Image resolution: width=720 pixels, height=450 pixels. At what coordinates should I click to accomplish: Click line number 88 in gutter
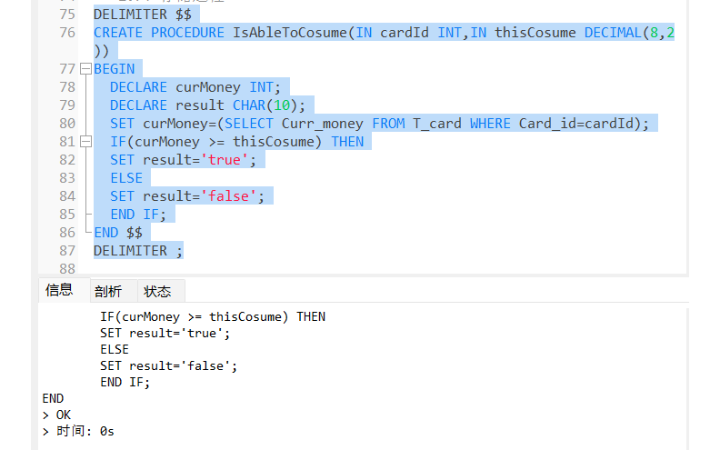pyautogui.click(x=67, y=269)
